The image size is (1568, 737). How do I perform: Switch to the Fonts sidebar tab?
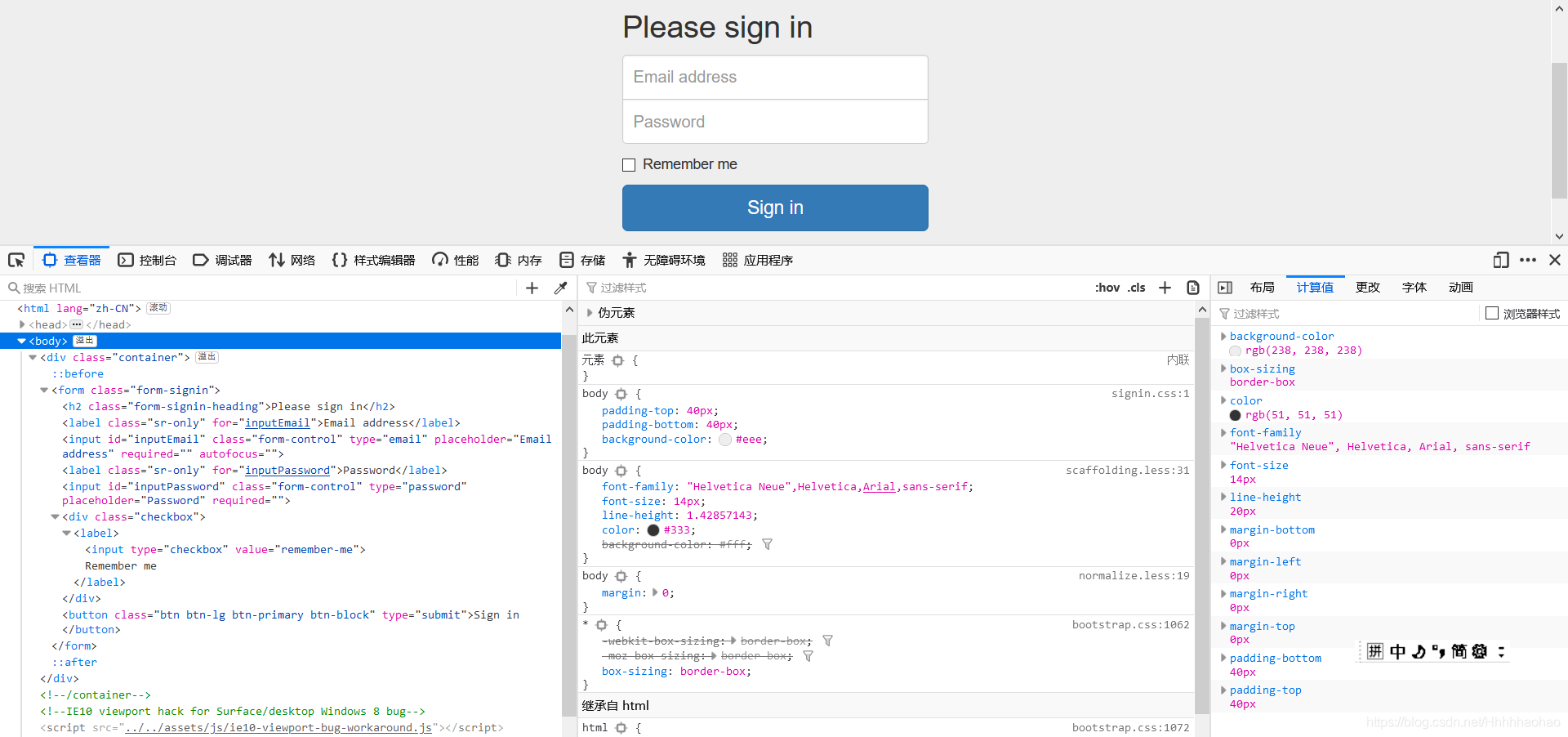(x=1414, y=288)
